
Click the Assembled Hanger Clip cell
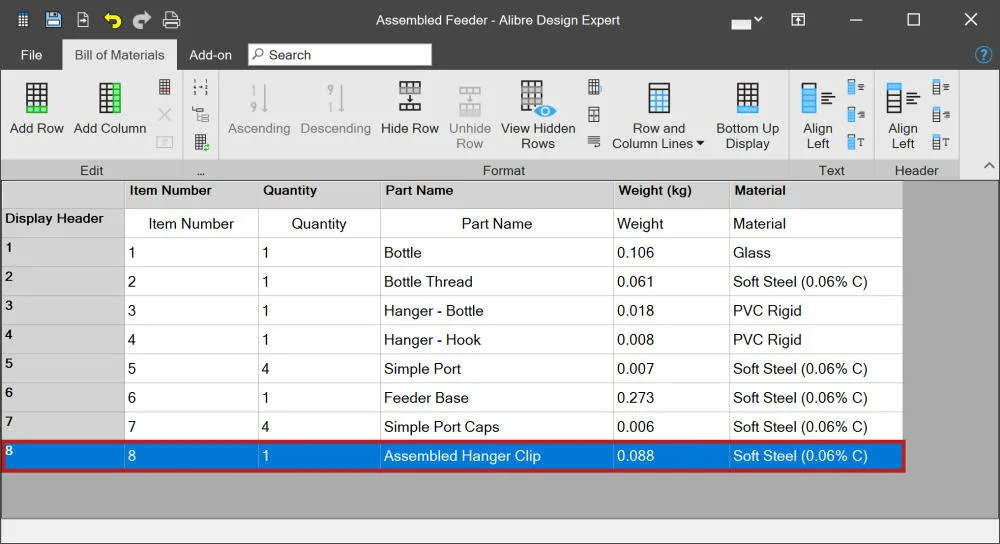pos(497,456)
